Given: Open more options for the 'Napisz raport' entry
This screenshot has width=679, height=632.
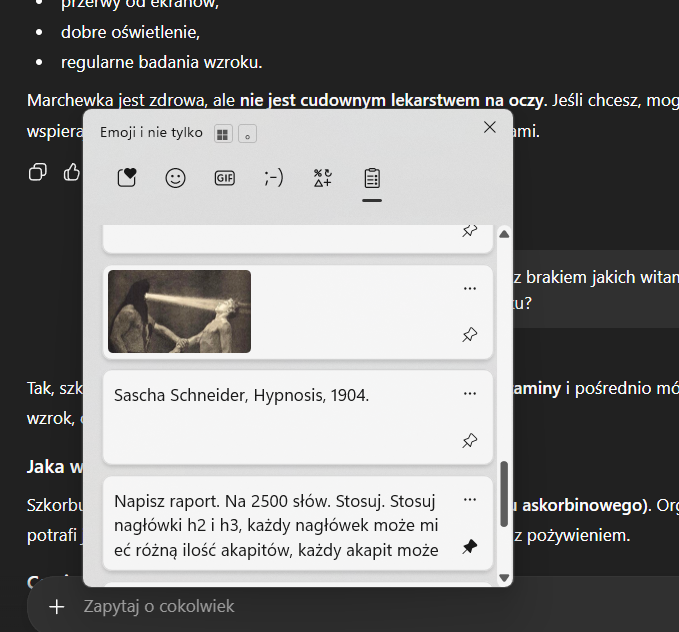Looking at the screenshot, I should tap(470, 499).
